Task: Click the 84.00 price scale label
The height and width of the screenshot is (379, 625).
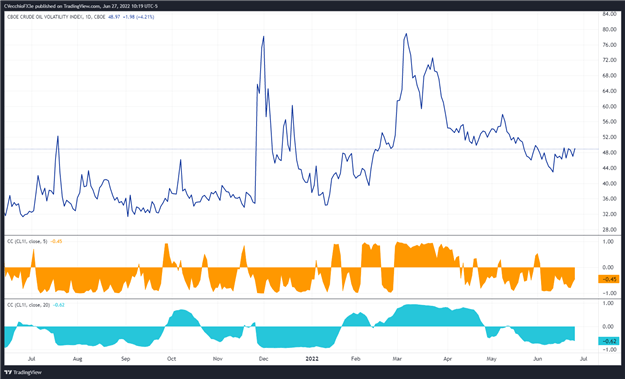Action: point(610,14)
